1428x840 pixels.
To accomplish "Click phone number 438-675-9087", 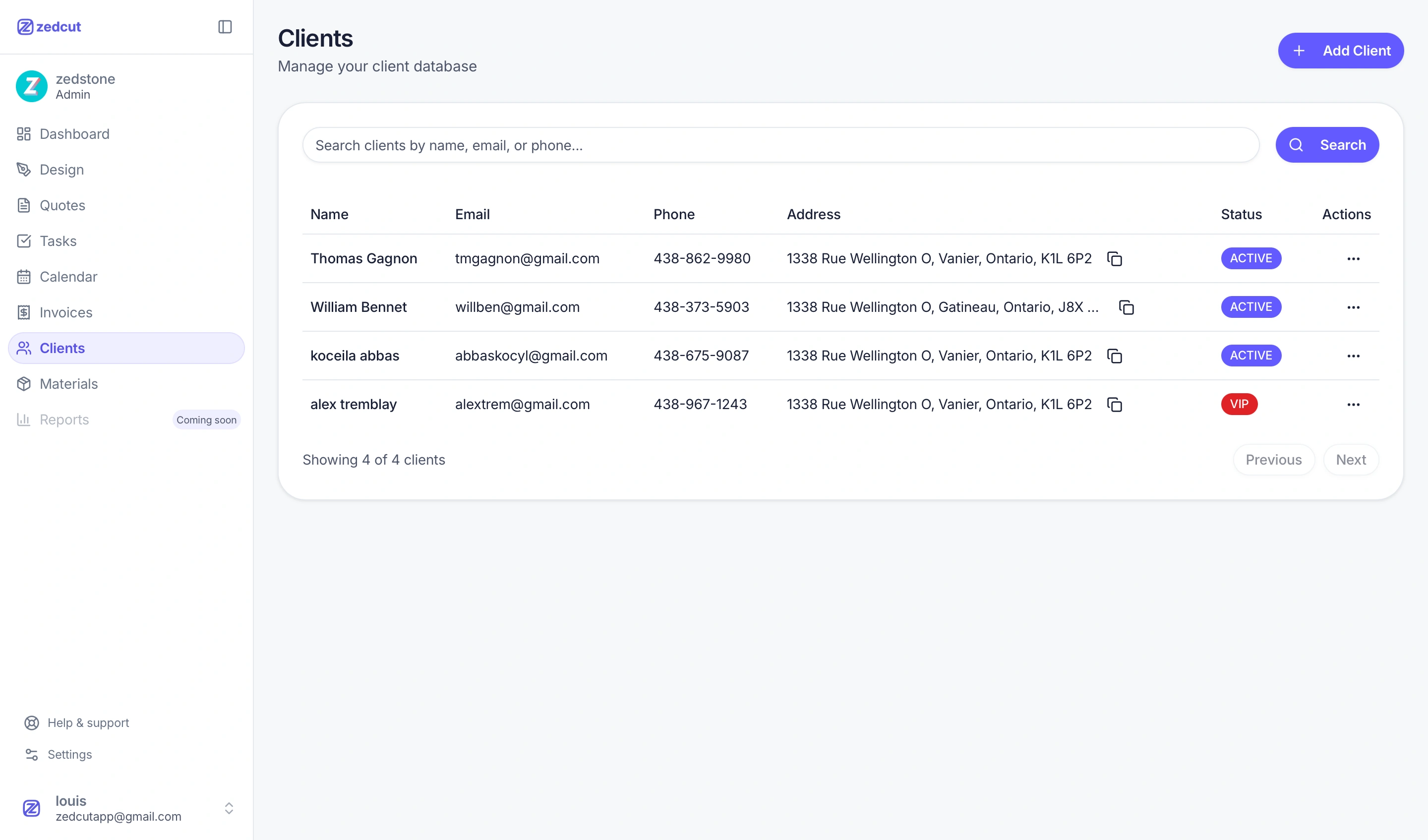I will click(702, 356).
